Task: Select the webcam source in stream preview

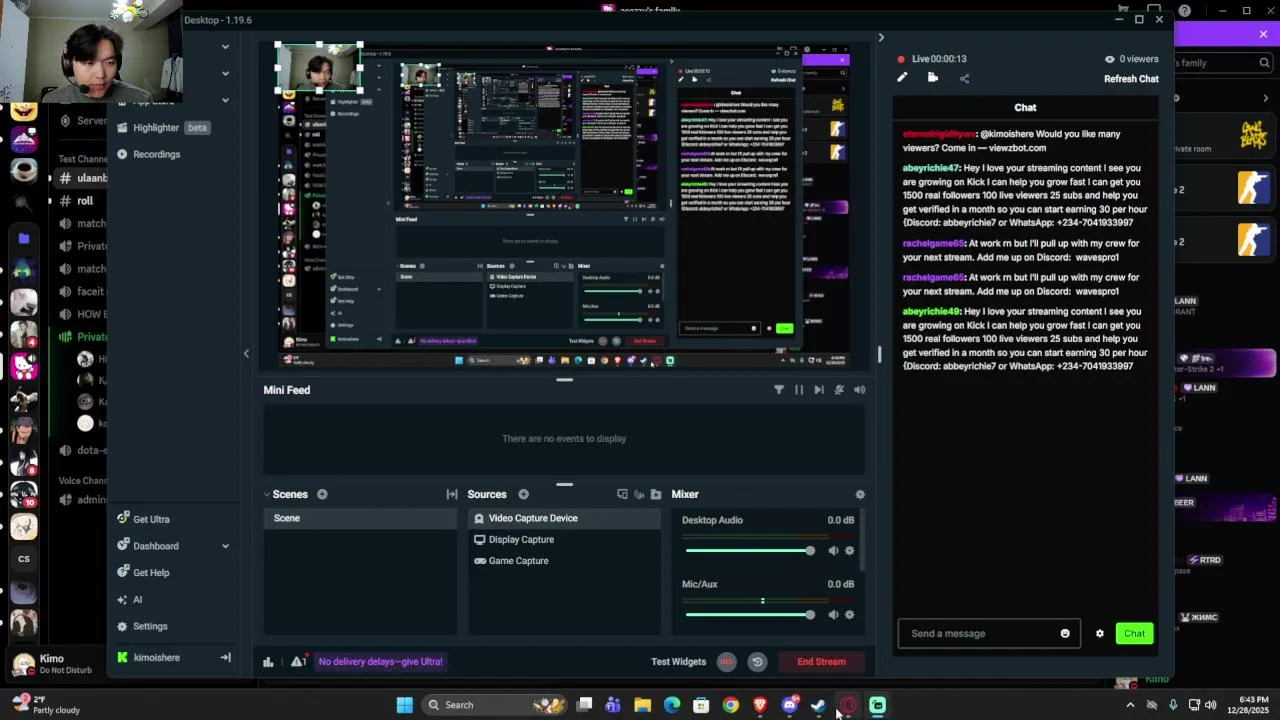Action: point(319,69)
